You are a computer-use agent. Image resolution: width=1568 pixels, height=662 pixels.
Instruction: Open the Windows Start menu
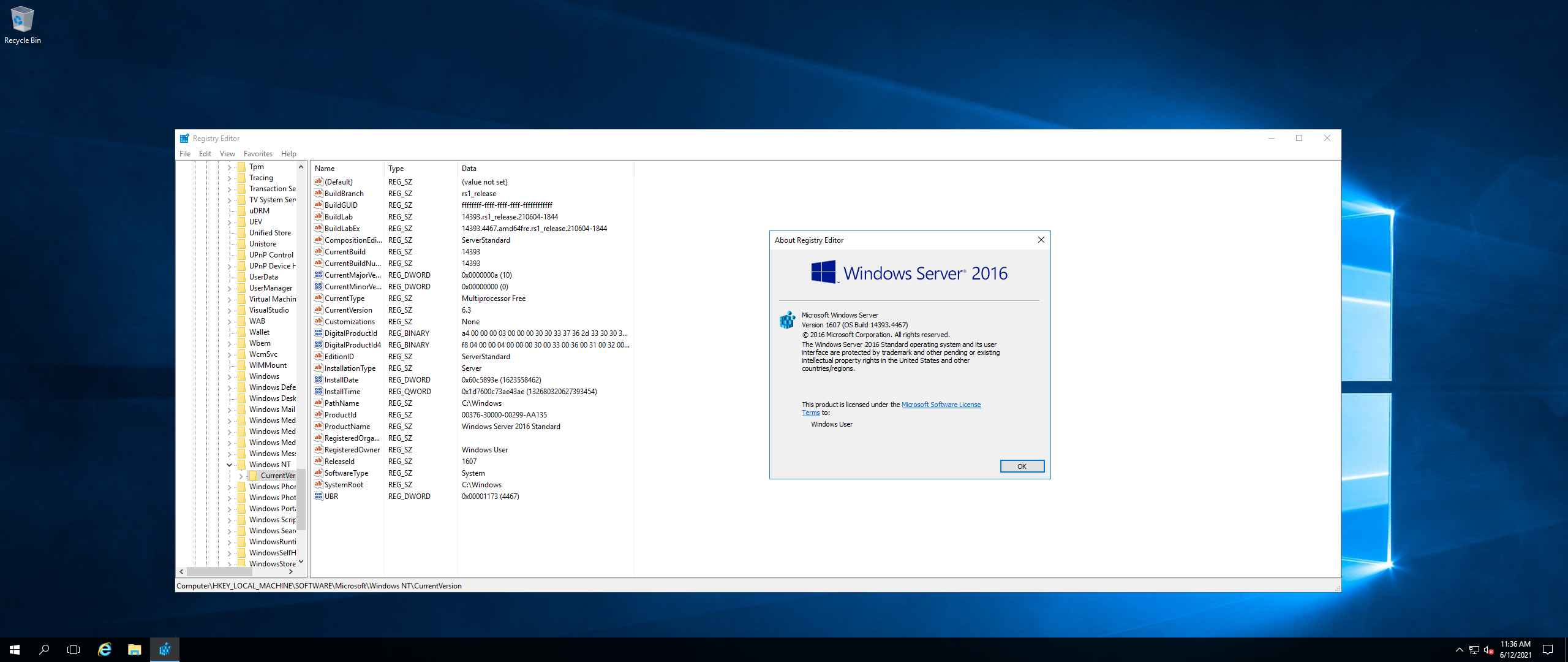pos(15,650)
